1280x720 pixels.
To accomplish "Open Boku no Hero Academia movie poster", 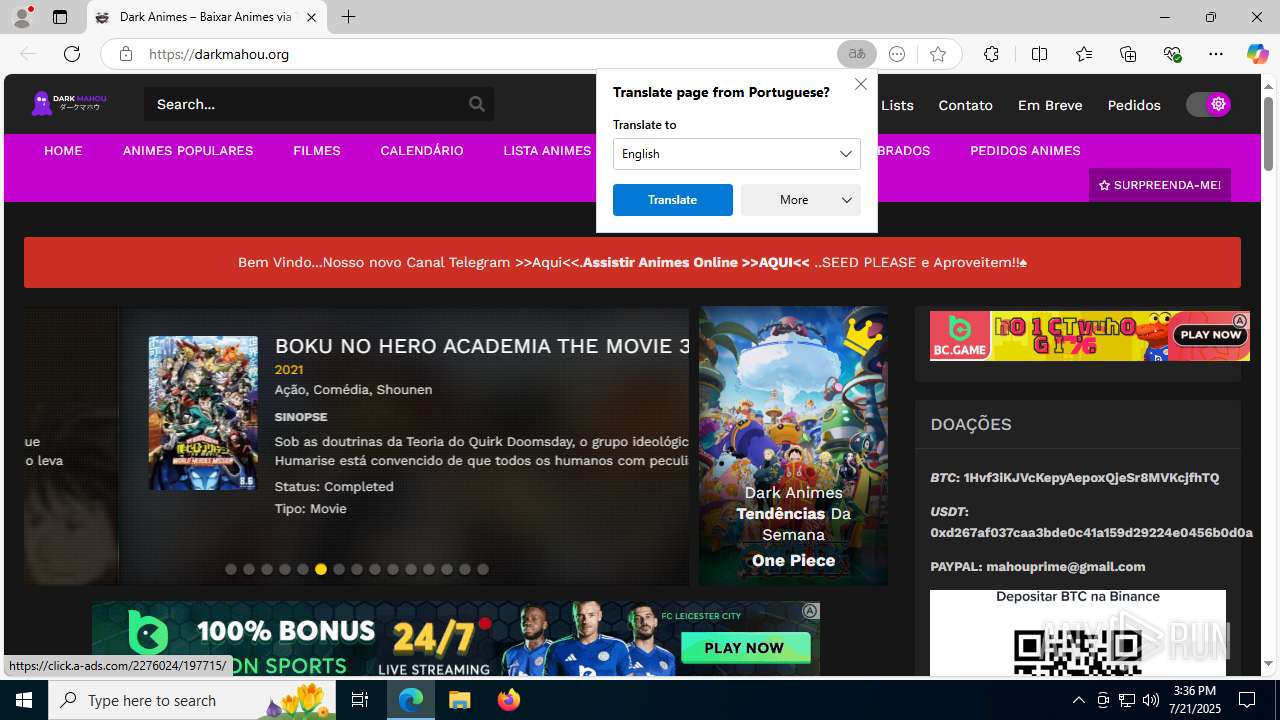I will (x=203, y=413).
